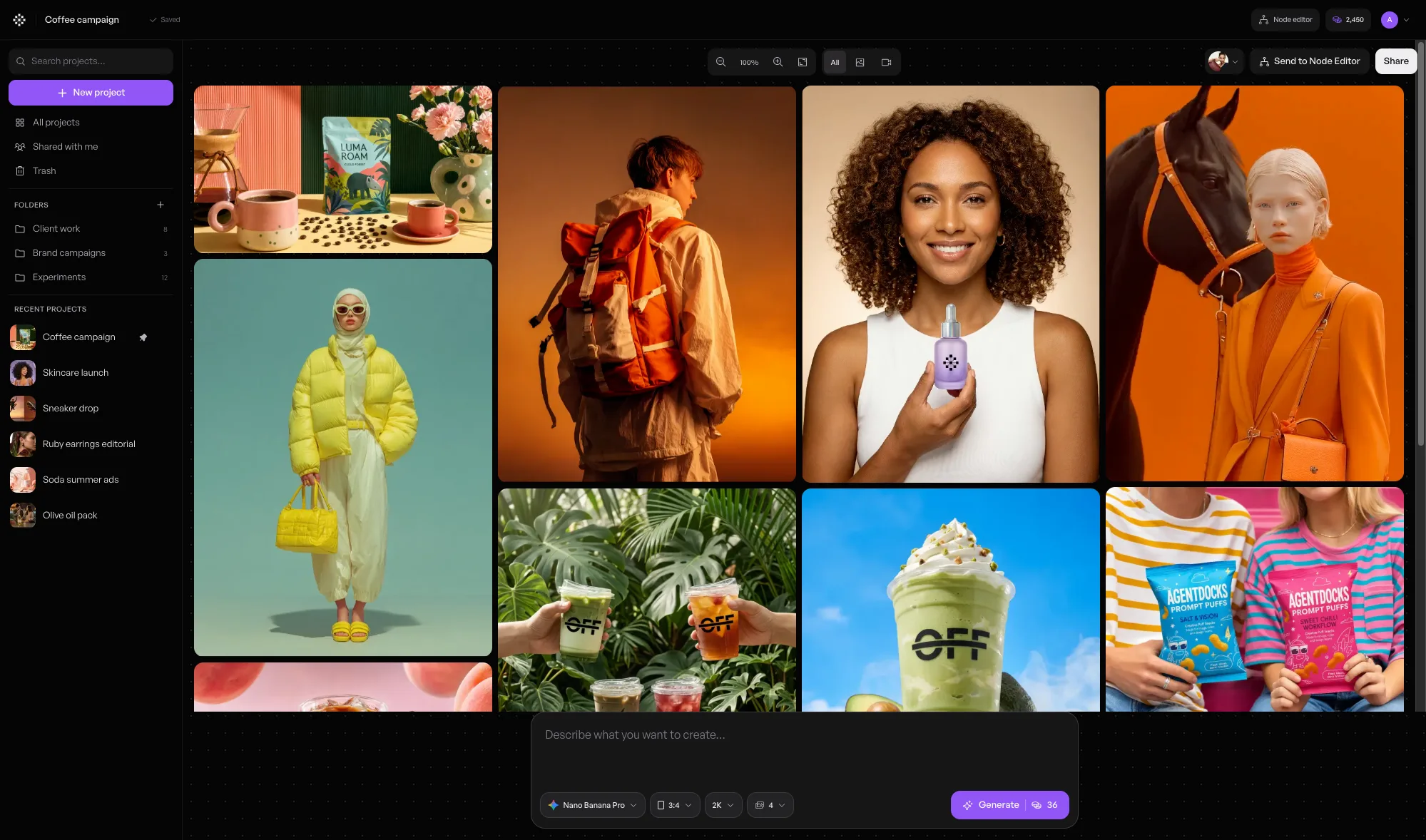Click the 100% zoom level
This screenshot has width=1426, height=840.
pyautogui.click(x=749, y=63)
